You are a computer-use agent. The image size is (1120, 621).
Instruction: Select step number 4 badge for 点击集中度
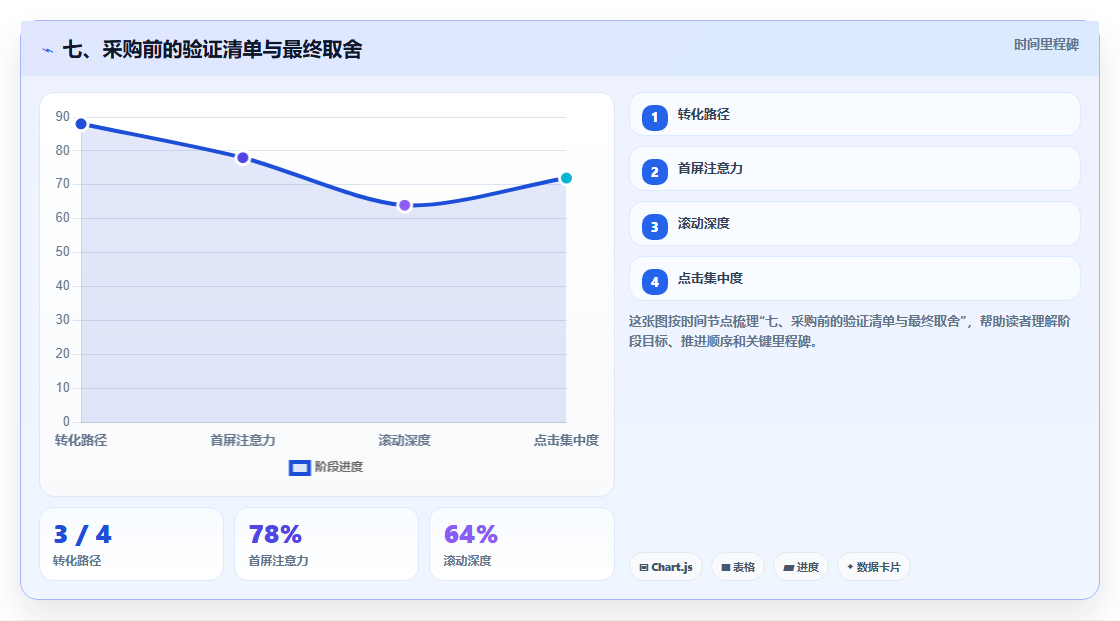[x=654, y=282]
